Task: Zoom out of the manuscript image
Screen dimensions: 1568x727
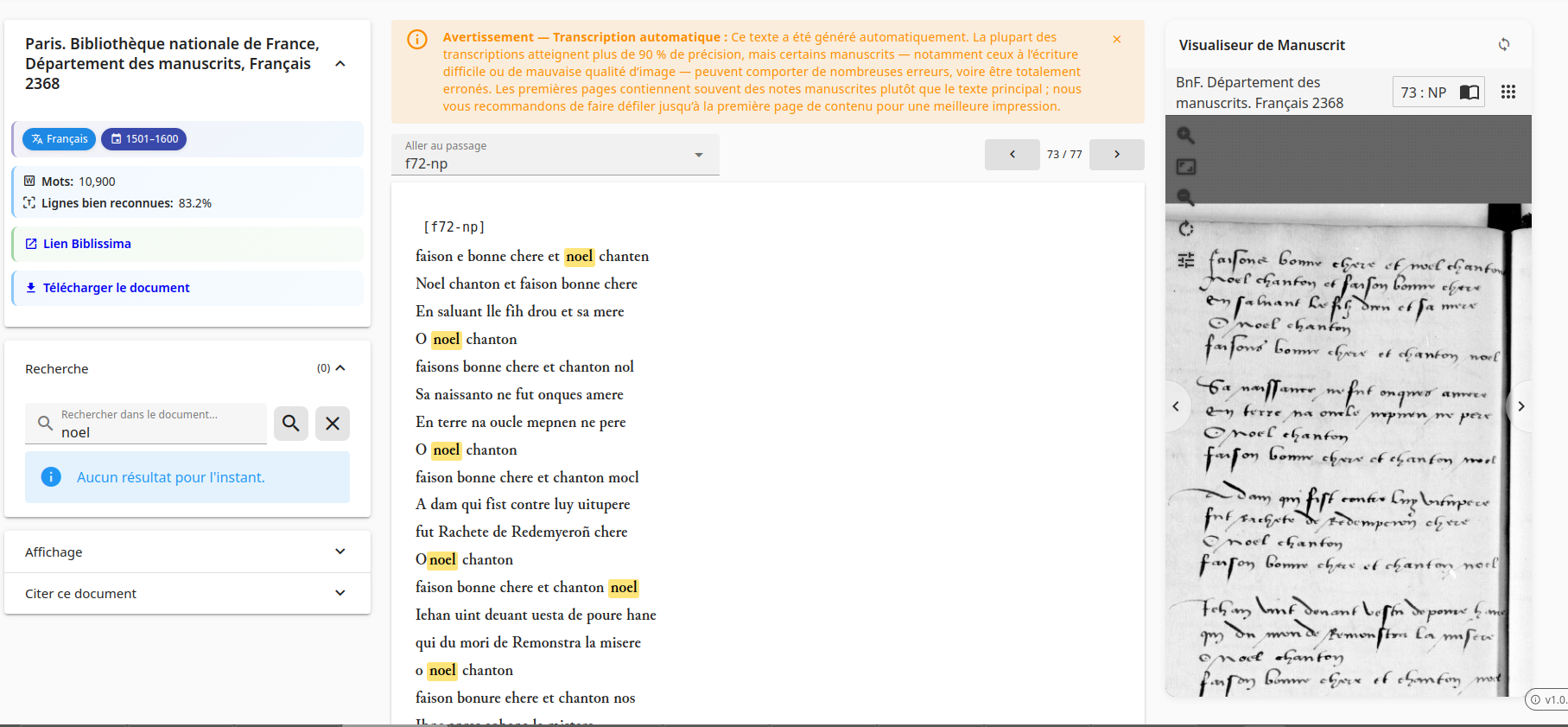Action: [x=1186, y=197]
